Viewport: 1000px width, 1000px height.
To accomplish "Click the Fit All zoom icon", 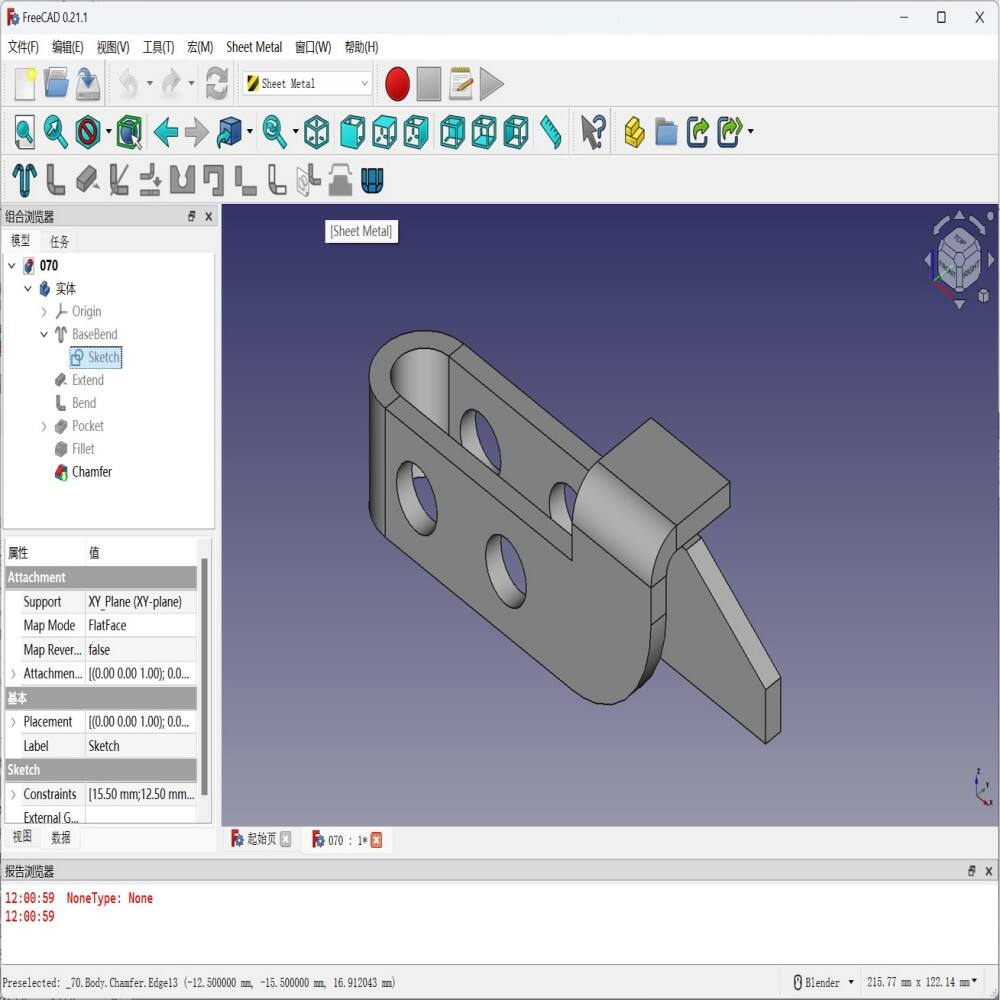I will (23, 131).
